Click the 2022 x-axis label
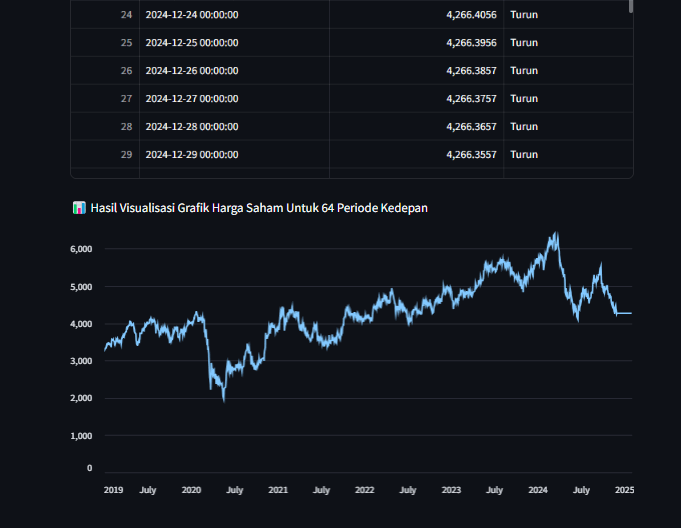Screen dimensions: 681x528 [x=364, y=490]
